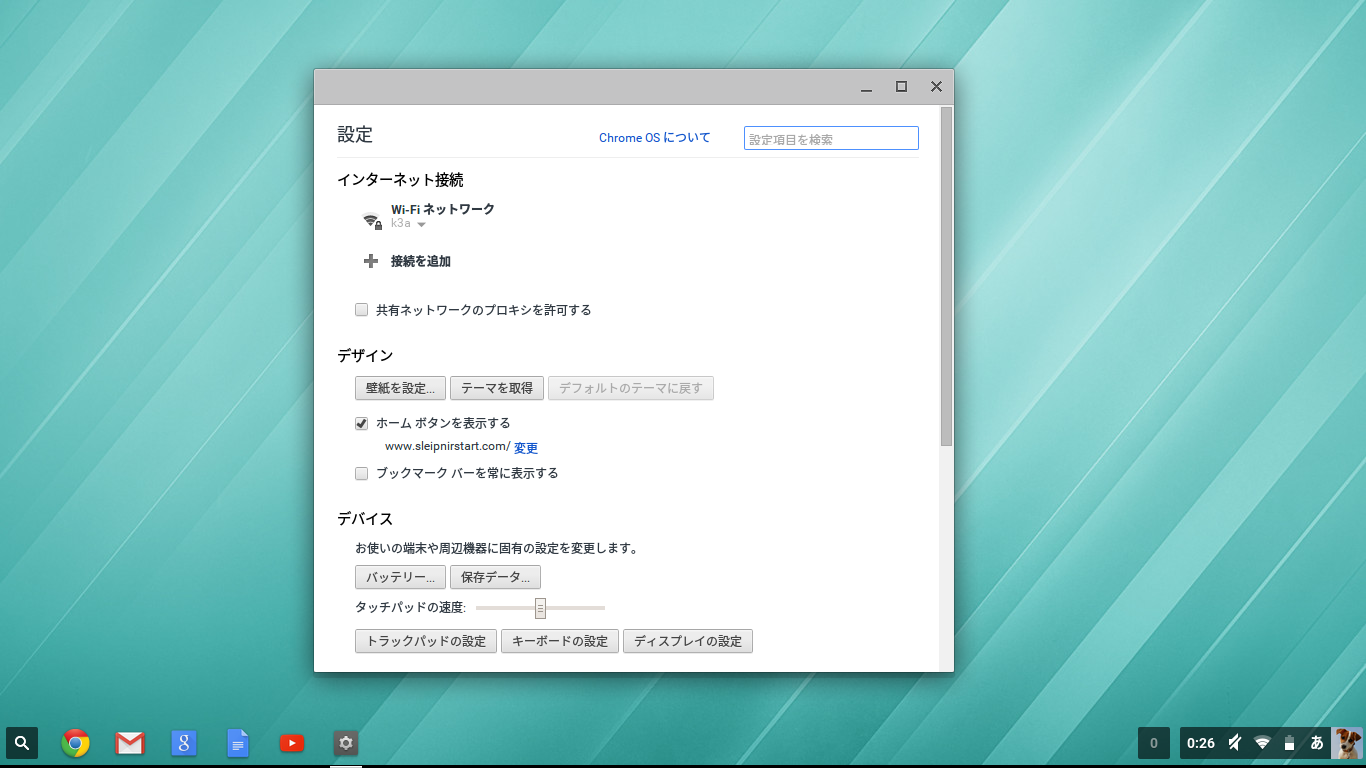
Task: Click the 変更 link for home page
Action: 526,448
